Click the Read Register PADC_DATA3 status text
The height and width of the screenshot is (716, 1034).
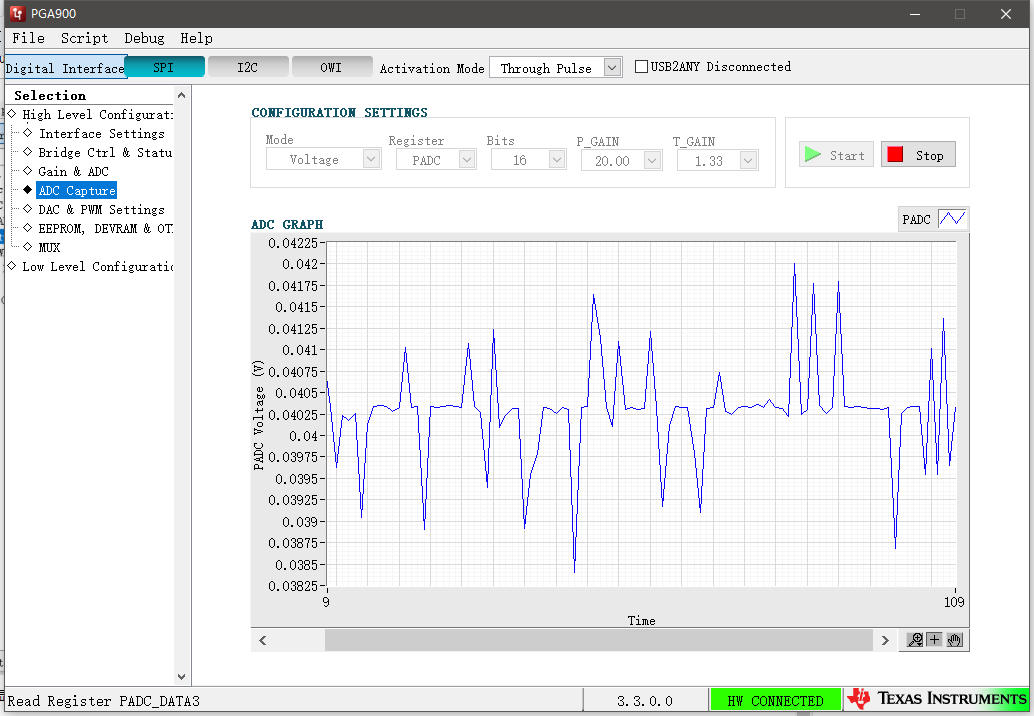pyautogui.click(x=104, y=701)
